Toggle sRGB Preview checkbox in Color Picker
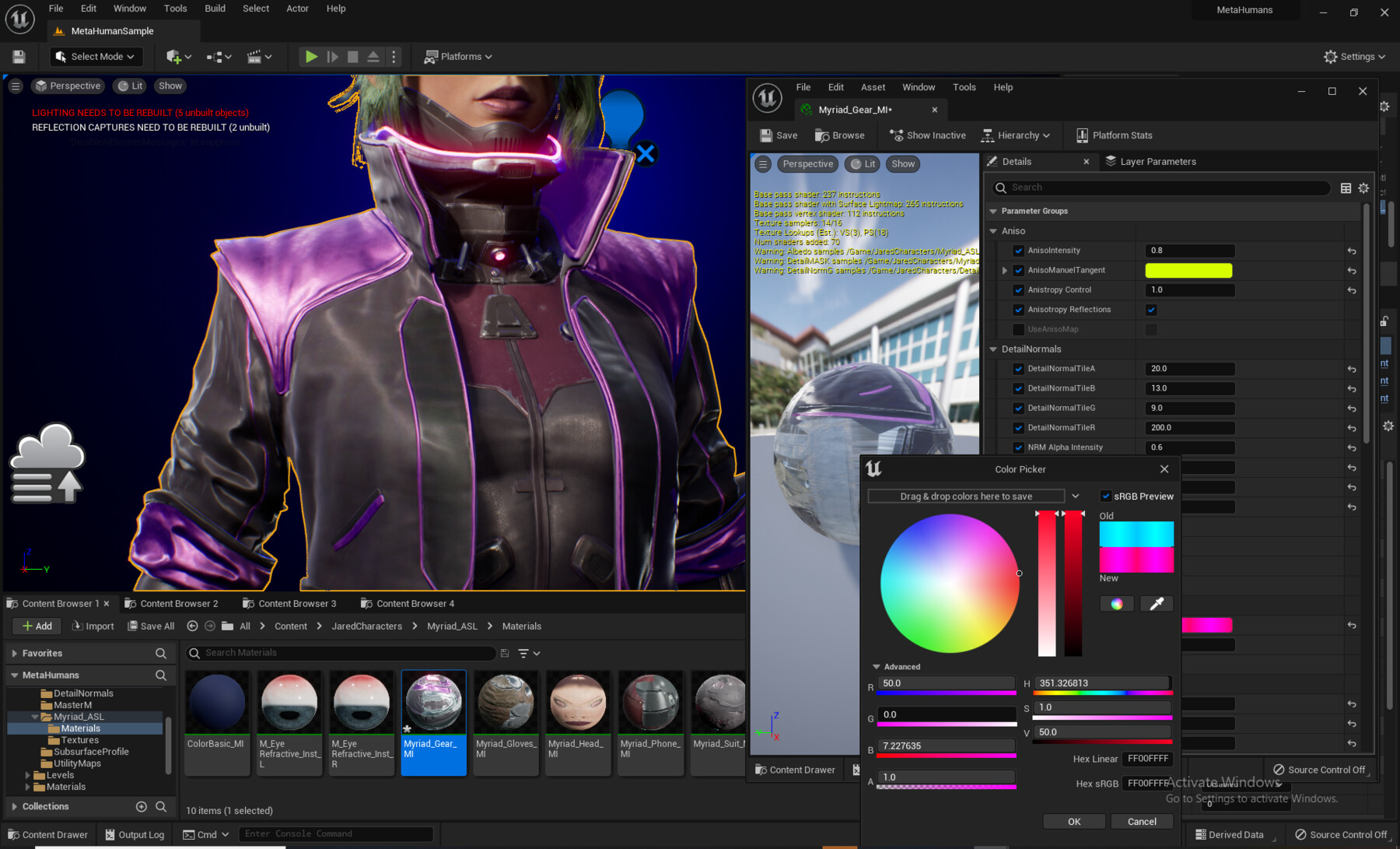The image size is (1400, 849). [x=1105, y=496]
